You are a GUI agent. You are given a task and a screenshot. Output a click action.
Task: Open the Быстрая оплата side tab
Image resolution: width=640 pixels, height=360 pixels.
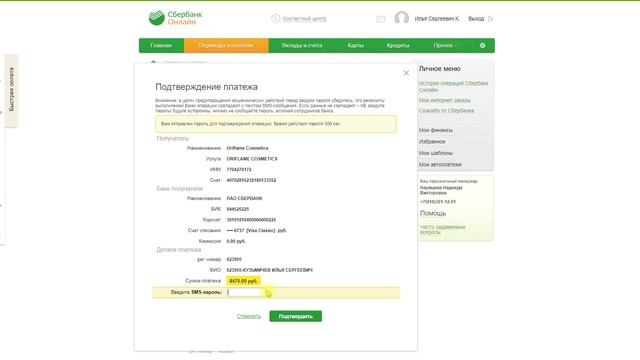tap(11, 90)
